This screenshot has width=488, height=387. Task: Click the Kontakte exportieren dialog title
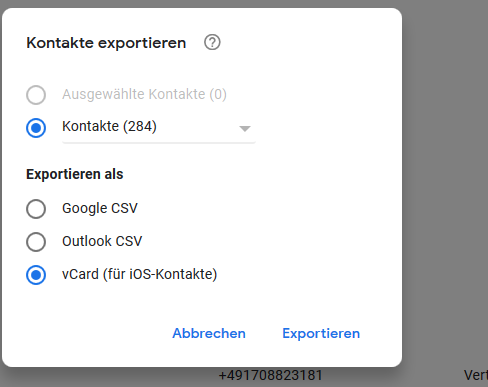coord(106,43)
